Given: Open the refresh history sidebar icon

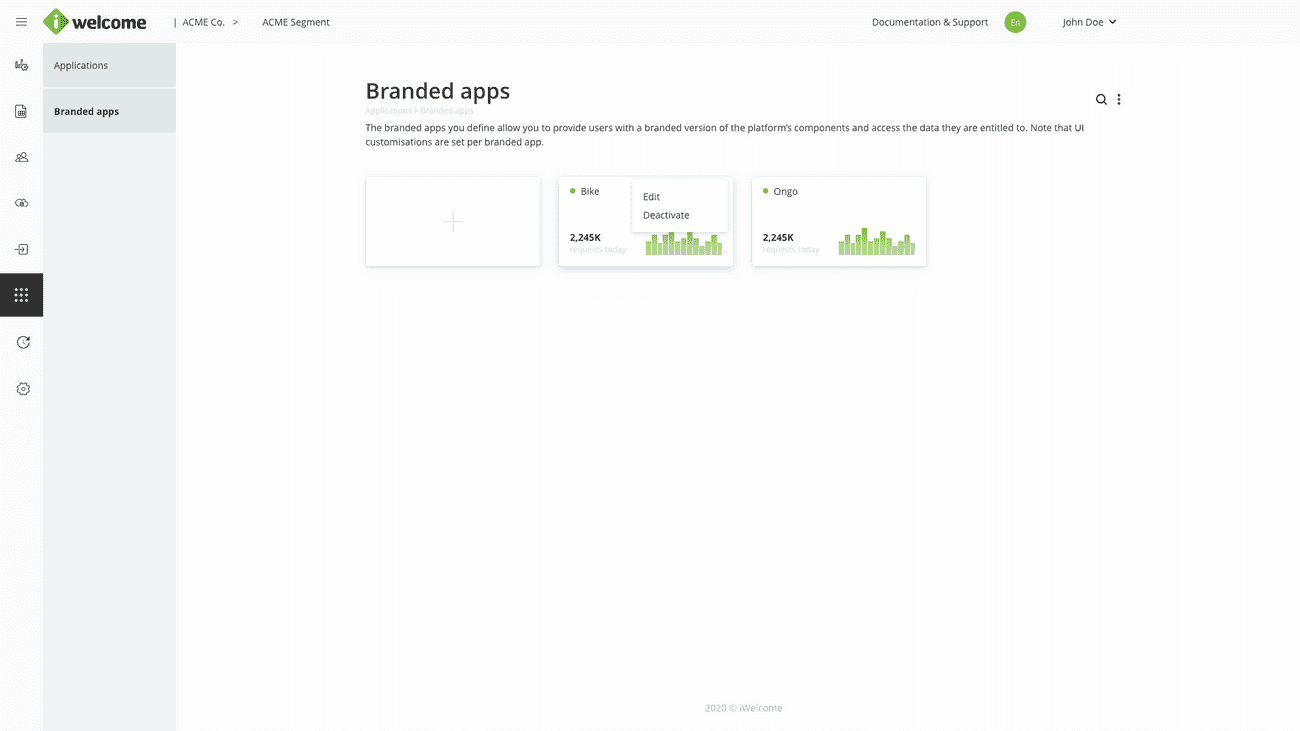Looking at the screenshot, I should pos(23,342).
